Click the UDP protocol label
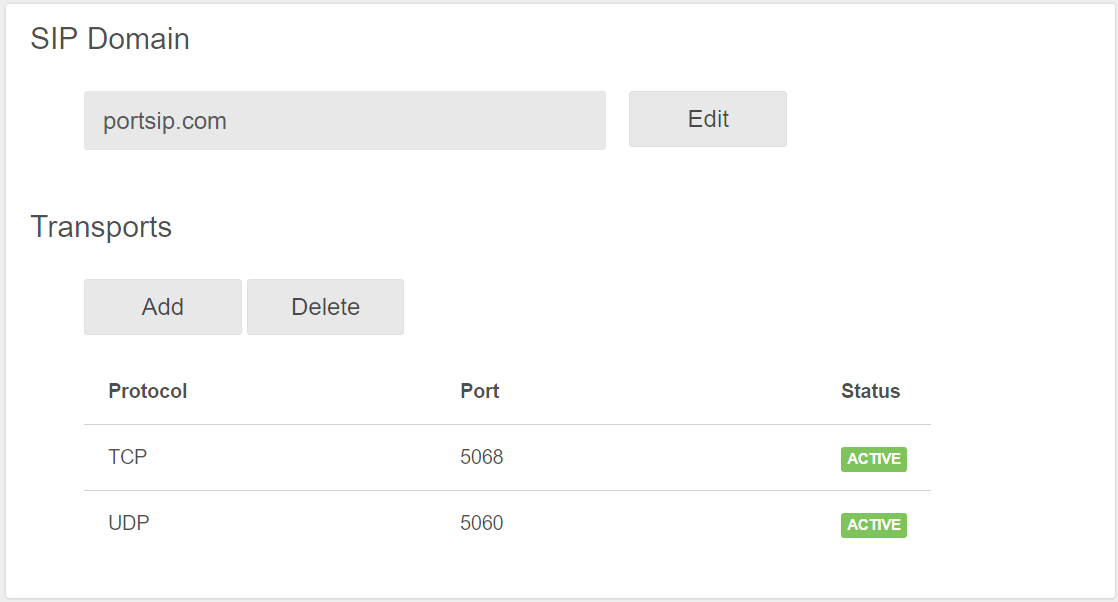Viewport: 1118px width, 602px height. click(x=129, y=523)
